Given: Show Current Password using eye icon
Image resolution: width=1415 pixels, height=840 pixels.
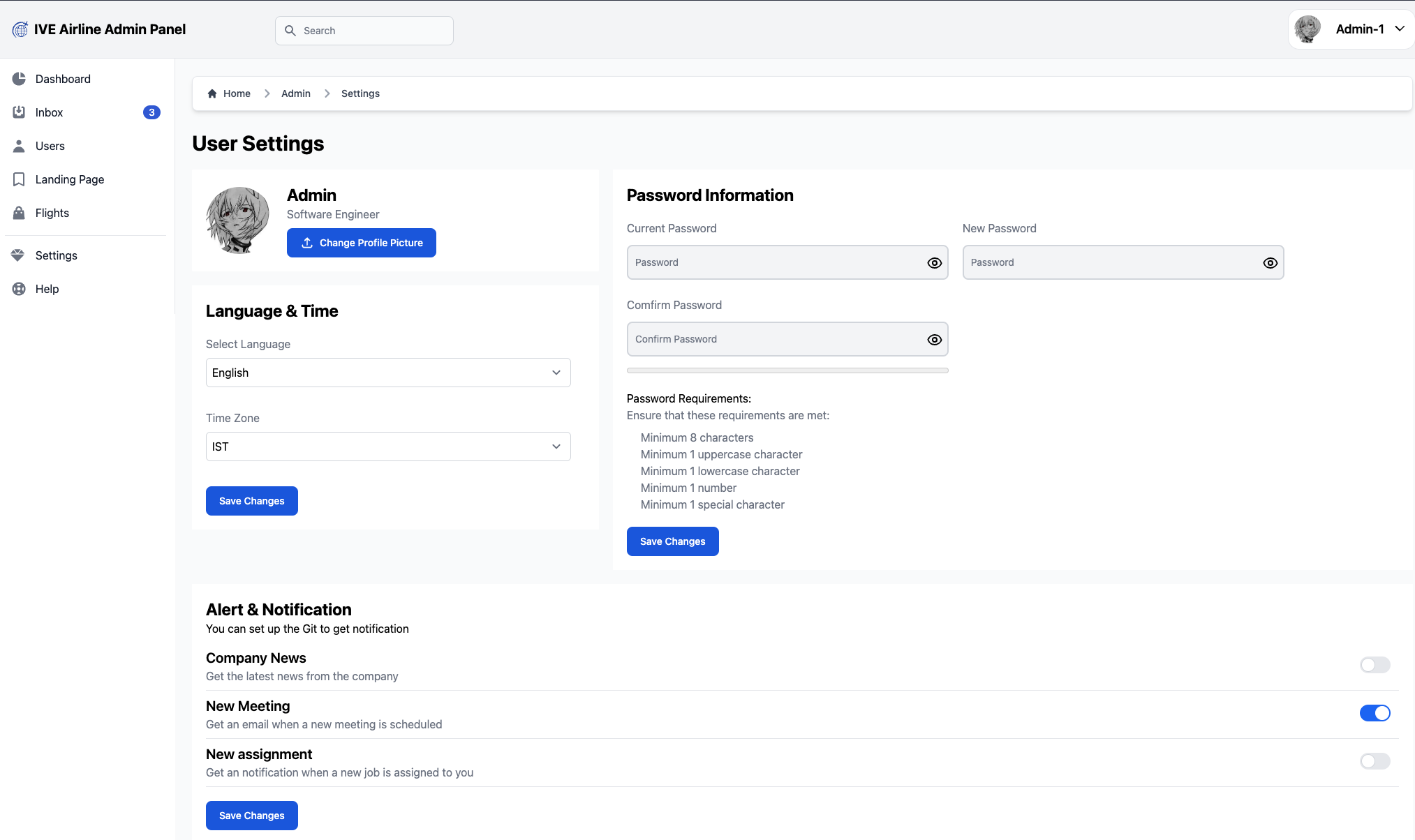Looking at the screenshot, I should click(x=934, y=263).
